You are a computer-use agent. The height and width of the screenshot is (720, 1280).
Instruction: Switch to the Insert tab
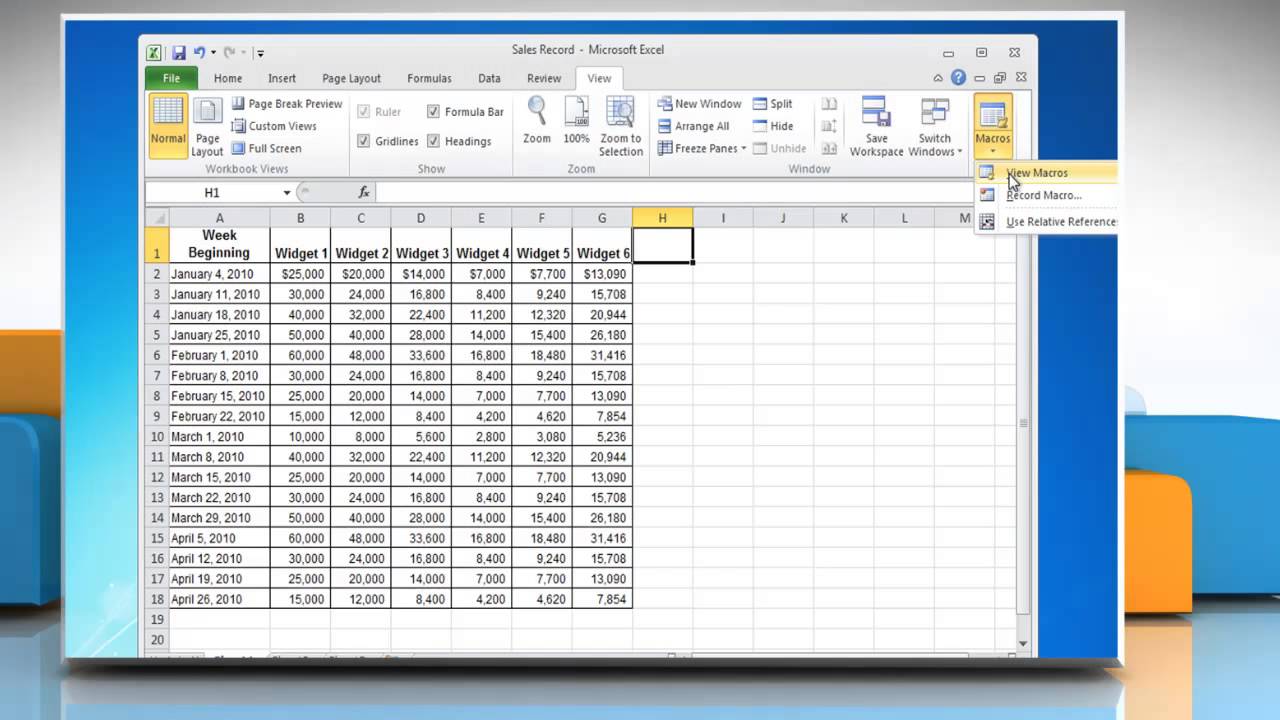[x=282, y=78]
